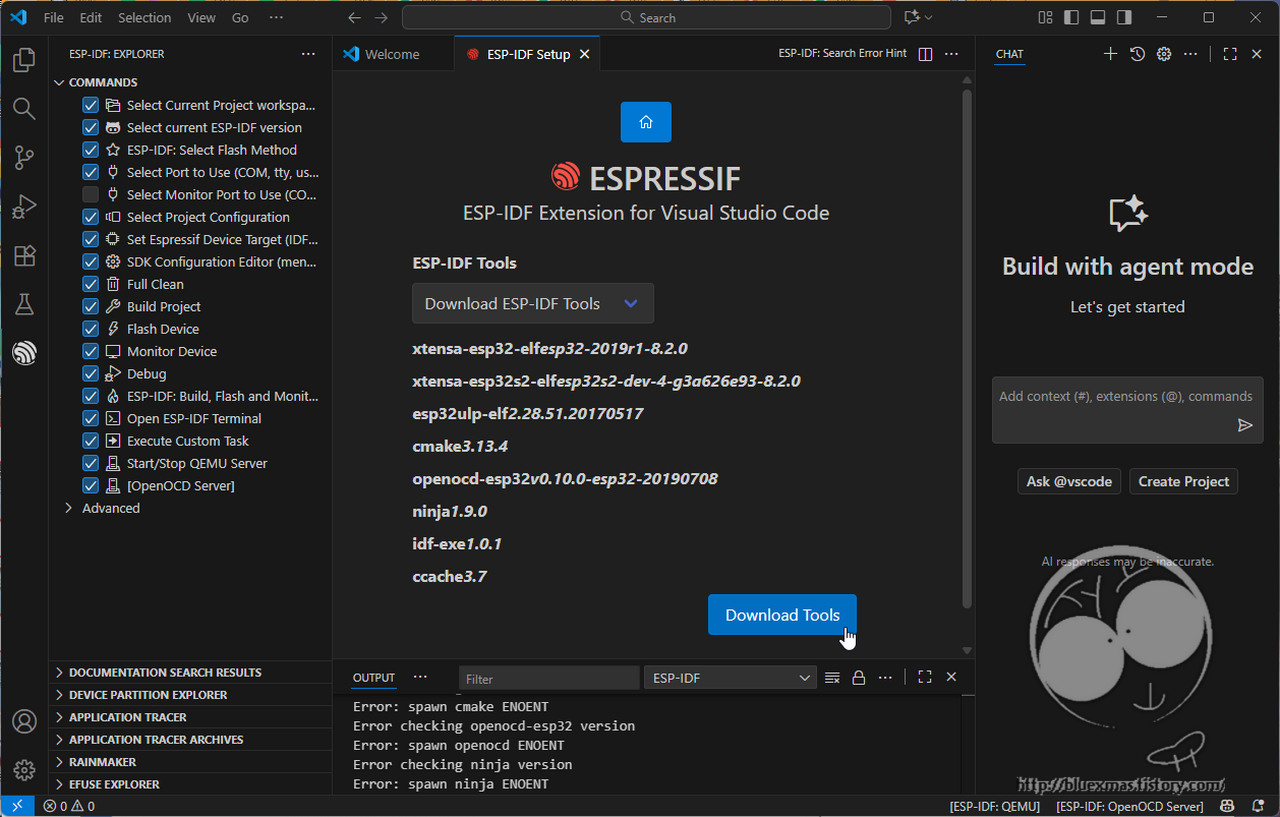Image resolution: width=1280 pixels, height=817 pixels.
Task: Open the Search view in activity bar
Action: (x=24, y=109)
